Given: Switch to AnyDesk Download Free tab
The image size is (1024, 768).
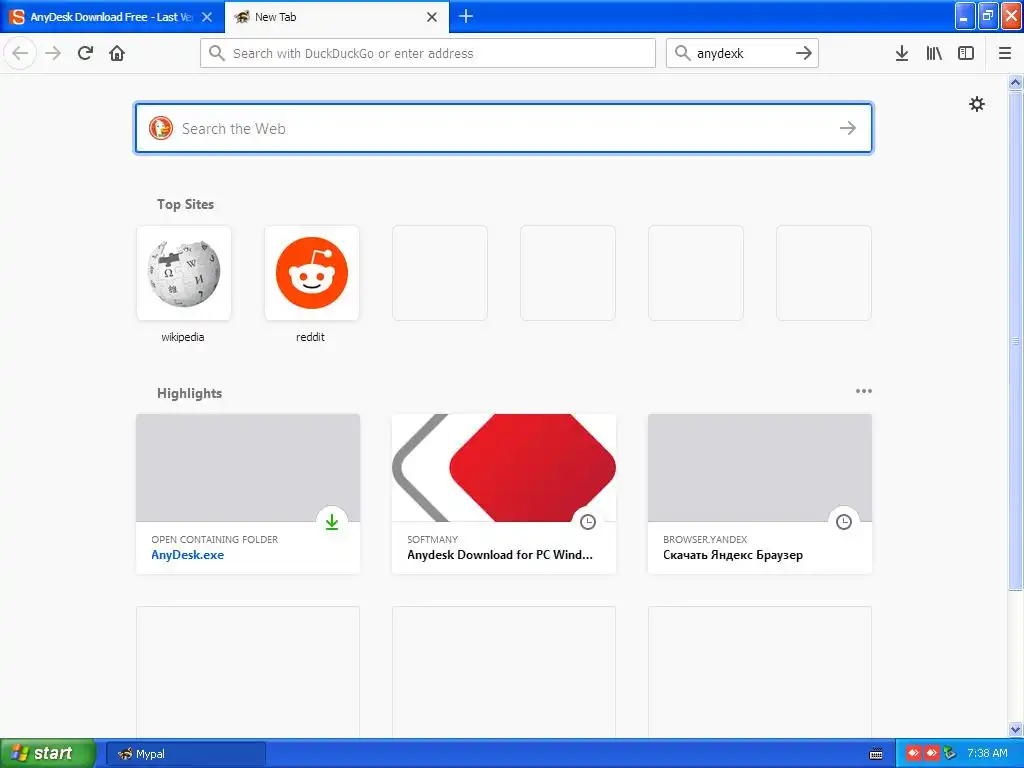Looking at the screenshot, I should click(x=112, y=17).
